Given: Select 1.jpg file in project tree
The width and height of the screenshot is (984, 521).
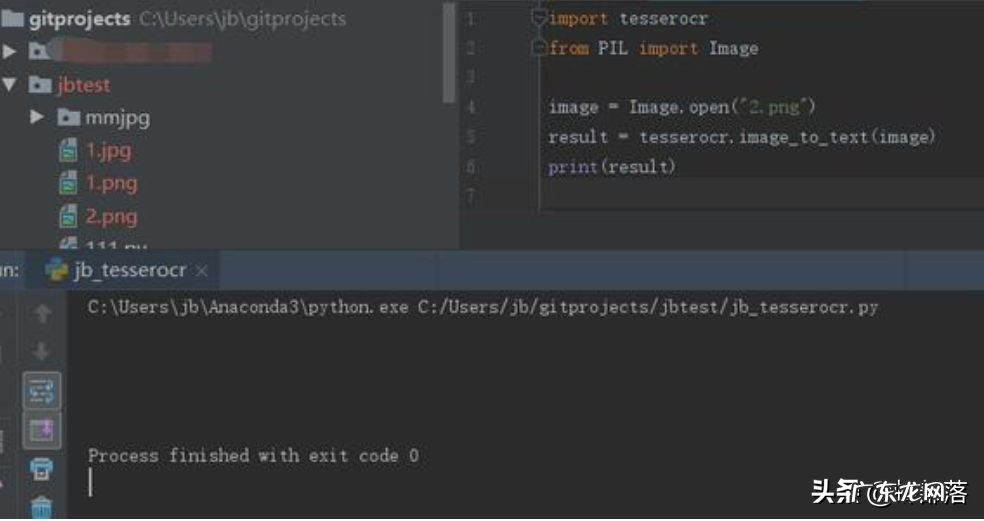Looking at the screenshot, I should [107, 151].
